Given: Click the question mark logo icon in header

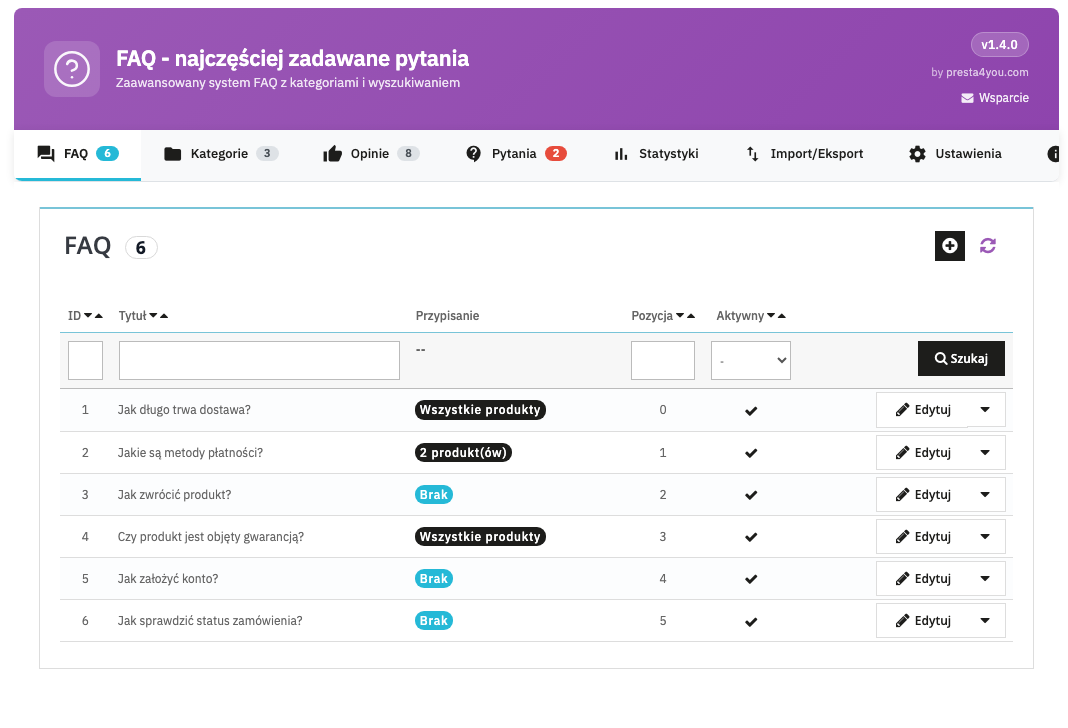Looking at the screenshot, I should coord(72,69).
